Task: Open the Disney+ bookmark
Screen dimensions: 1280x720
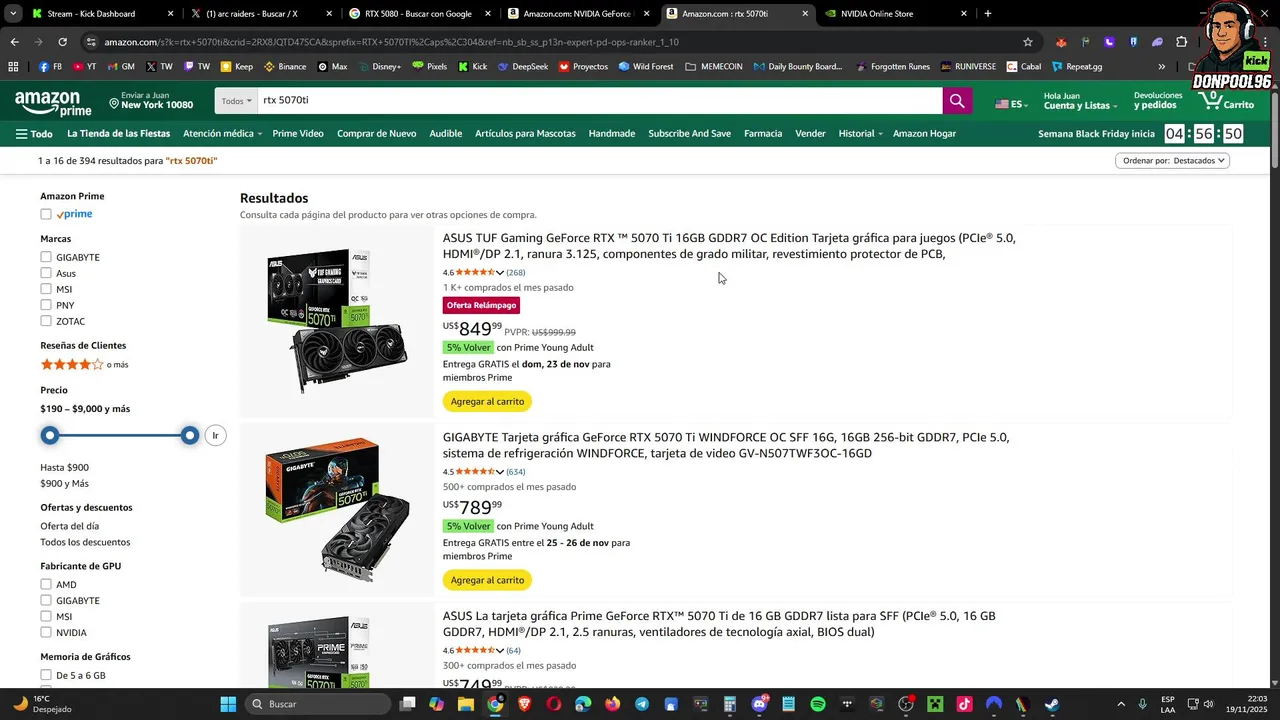Action: click(379, 67)
